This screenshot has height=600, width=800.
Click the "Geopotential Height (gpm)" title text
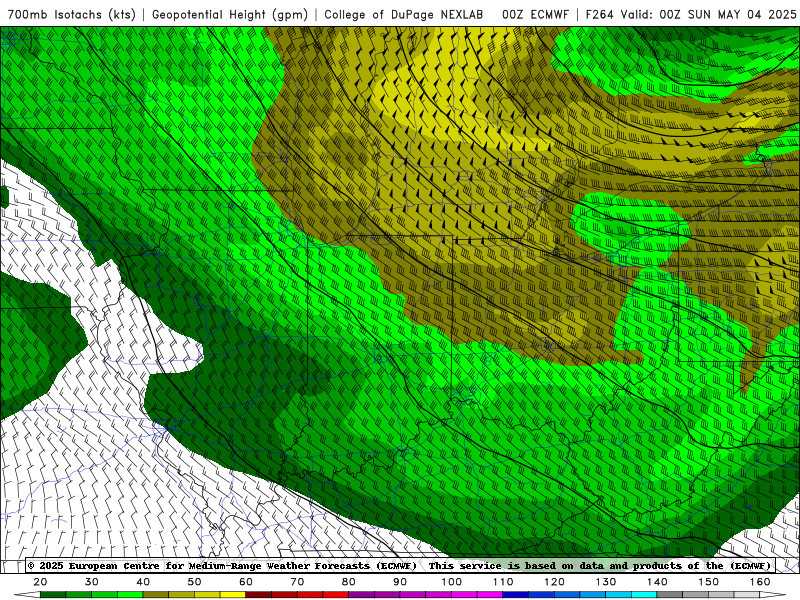pyautogui.click(x=230, y=14)
